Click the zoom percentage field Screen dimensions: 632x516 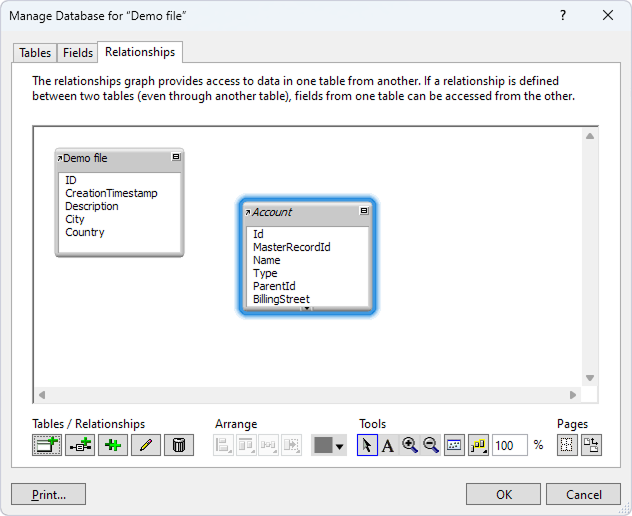509,445
